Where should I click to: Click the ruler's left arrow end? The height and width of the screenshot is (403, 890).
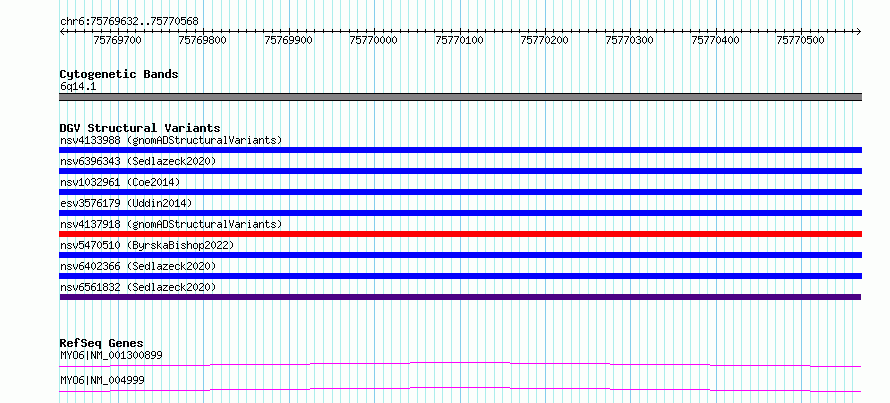(62, 31)
